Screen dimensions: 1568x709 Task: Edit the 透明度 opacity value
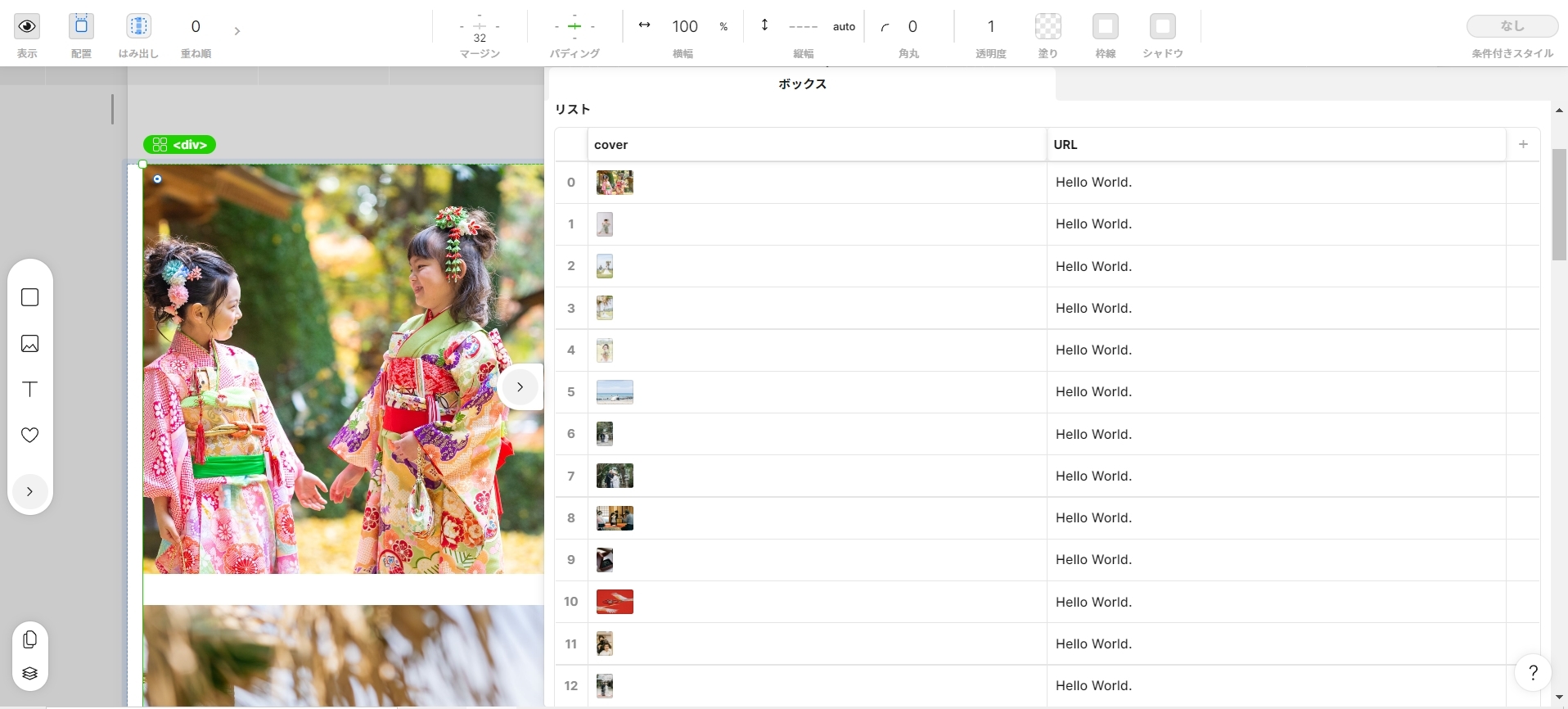[990, 26]
